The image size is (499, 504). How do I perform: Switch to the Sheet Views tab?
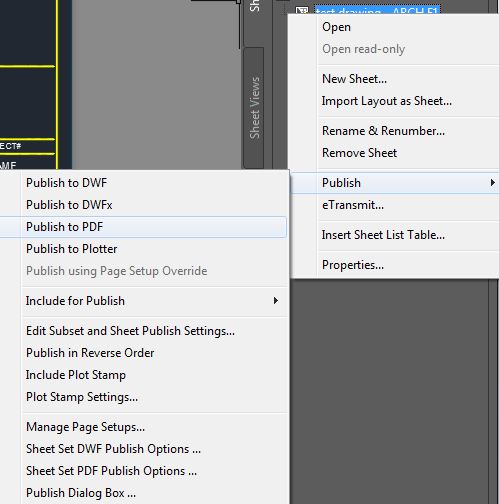pyautogui.click(x=254, y=108)
